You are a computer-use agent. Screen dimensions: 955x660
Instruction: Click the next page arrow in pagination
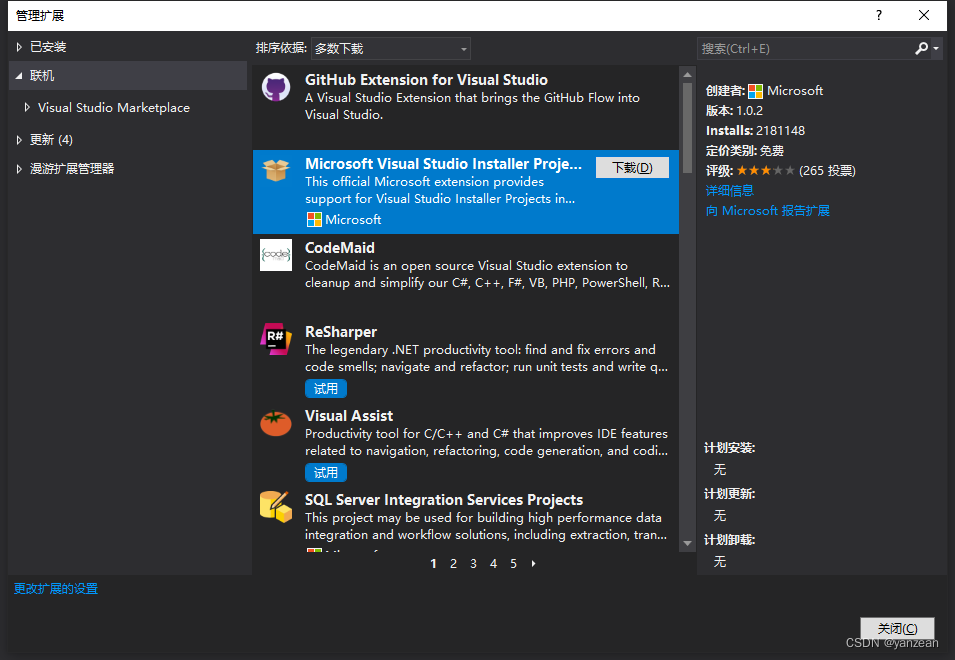click(x=534, y=564)
